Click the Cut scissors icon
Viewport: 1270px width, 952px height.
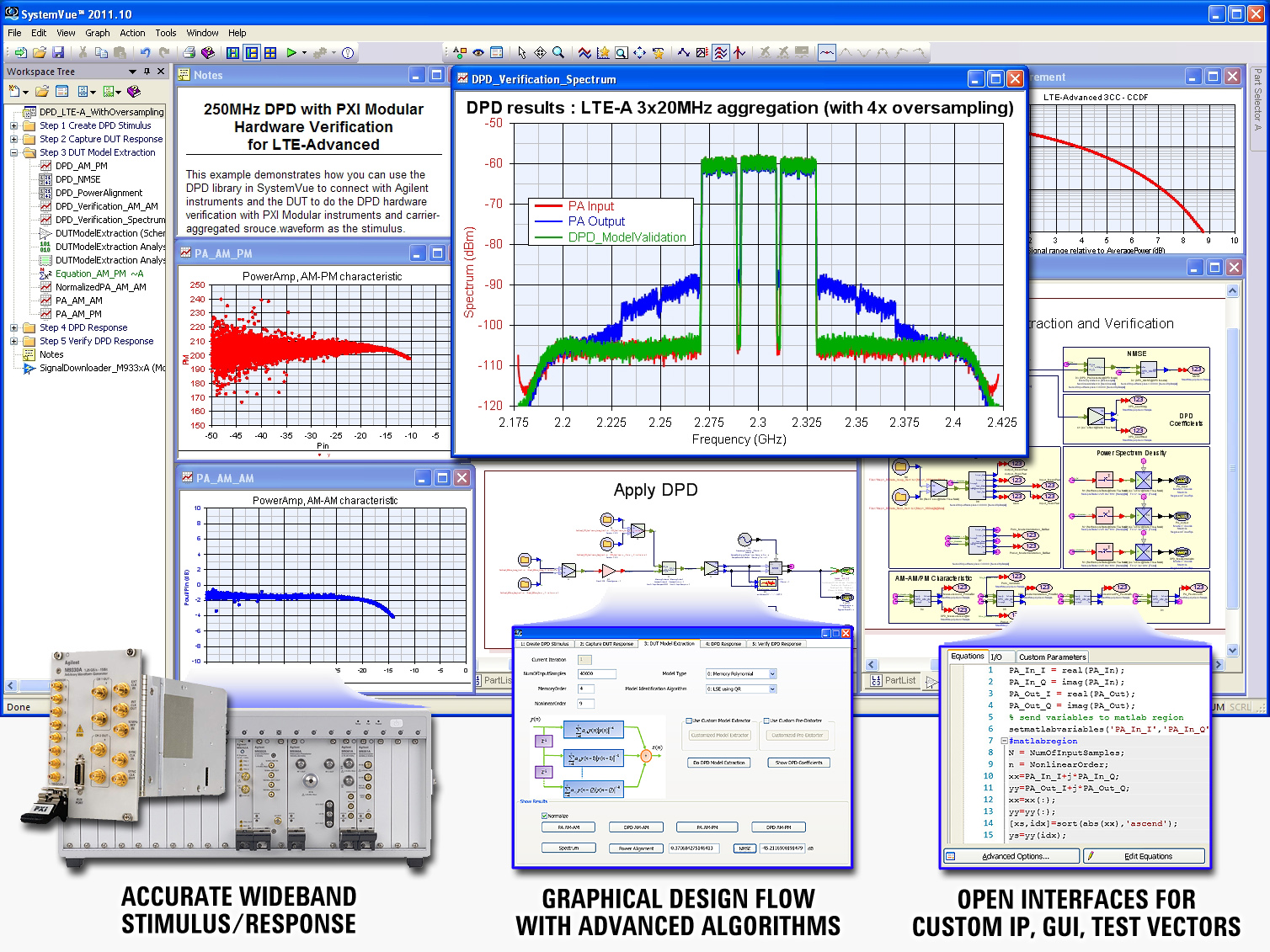(83, 52)
